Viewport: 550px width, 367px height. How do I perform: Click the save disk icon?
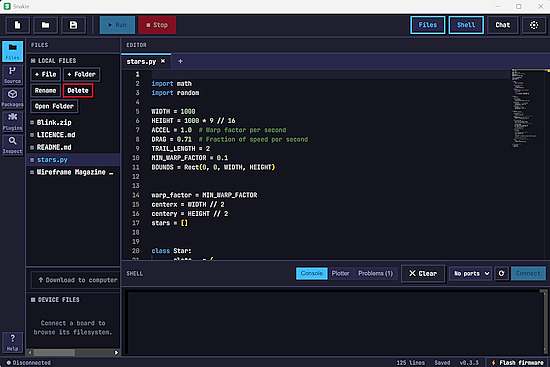pos(73,25)
